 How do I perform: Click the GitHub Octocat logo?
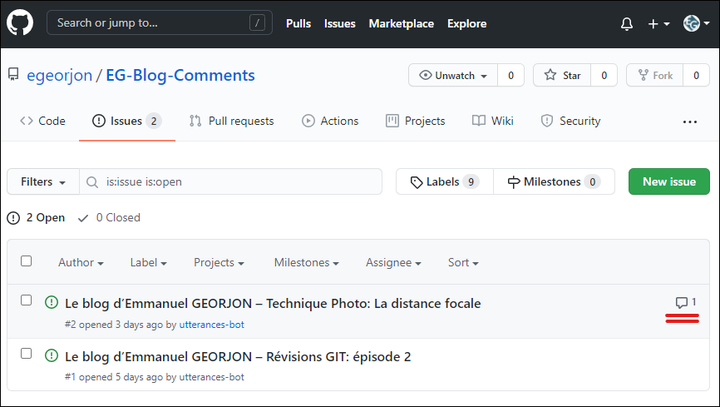coord(20,23)
